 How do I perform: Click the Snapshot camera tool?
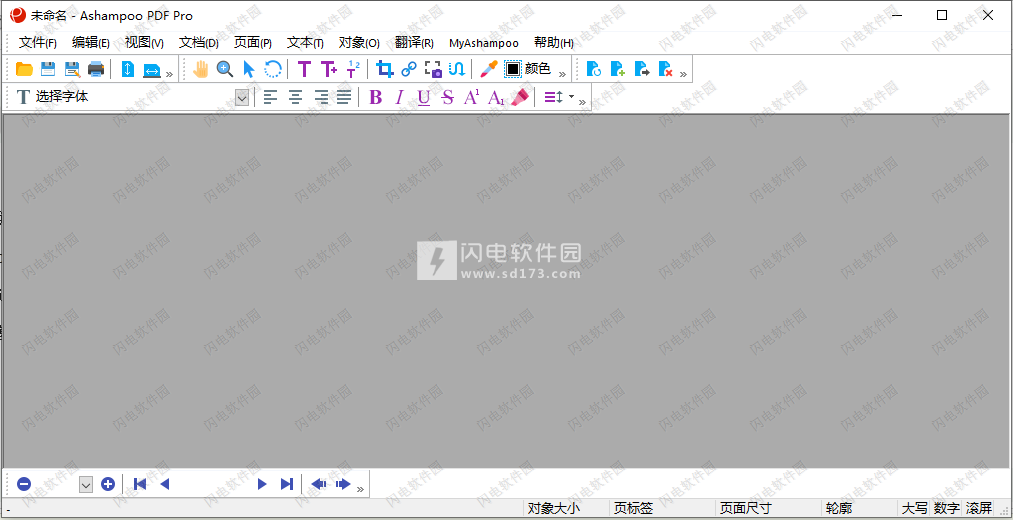(433, 69)
